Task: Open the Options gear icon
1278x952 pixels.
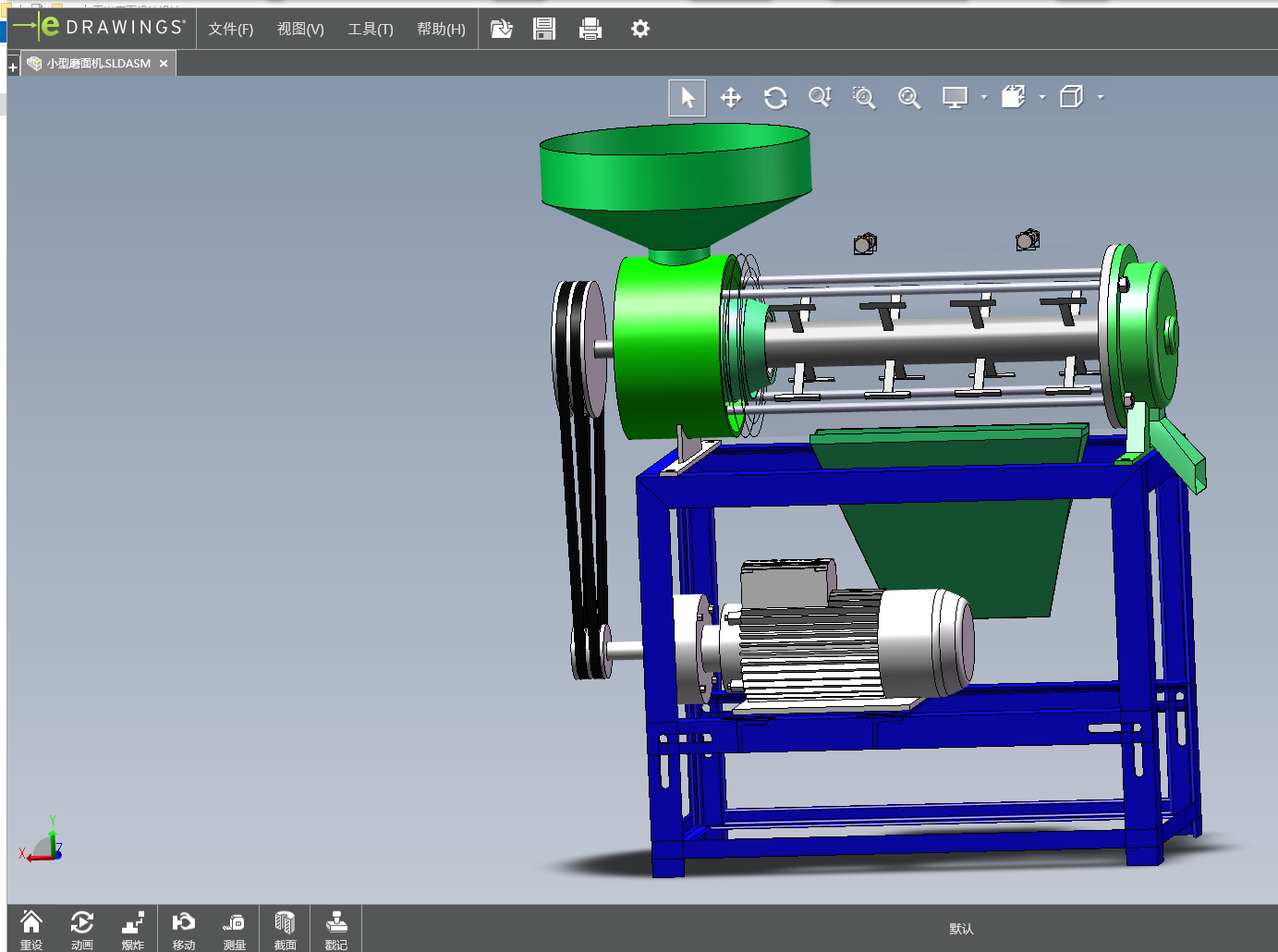Action: 640,30
